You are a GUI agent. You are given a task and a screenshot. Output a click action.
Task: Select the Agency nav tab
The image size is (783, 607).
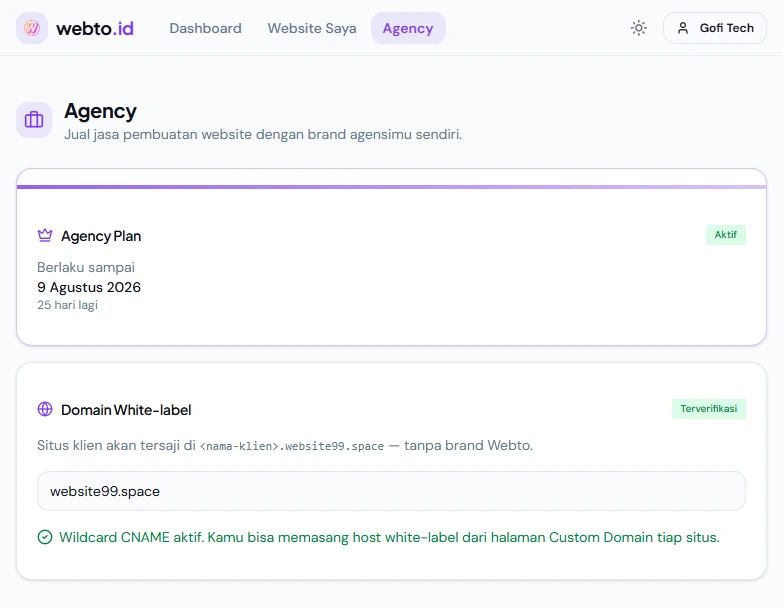coord(408,28)
